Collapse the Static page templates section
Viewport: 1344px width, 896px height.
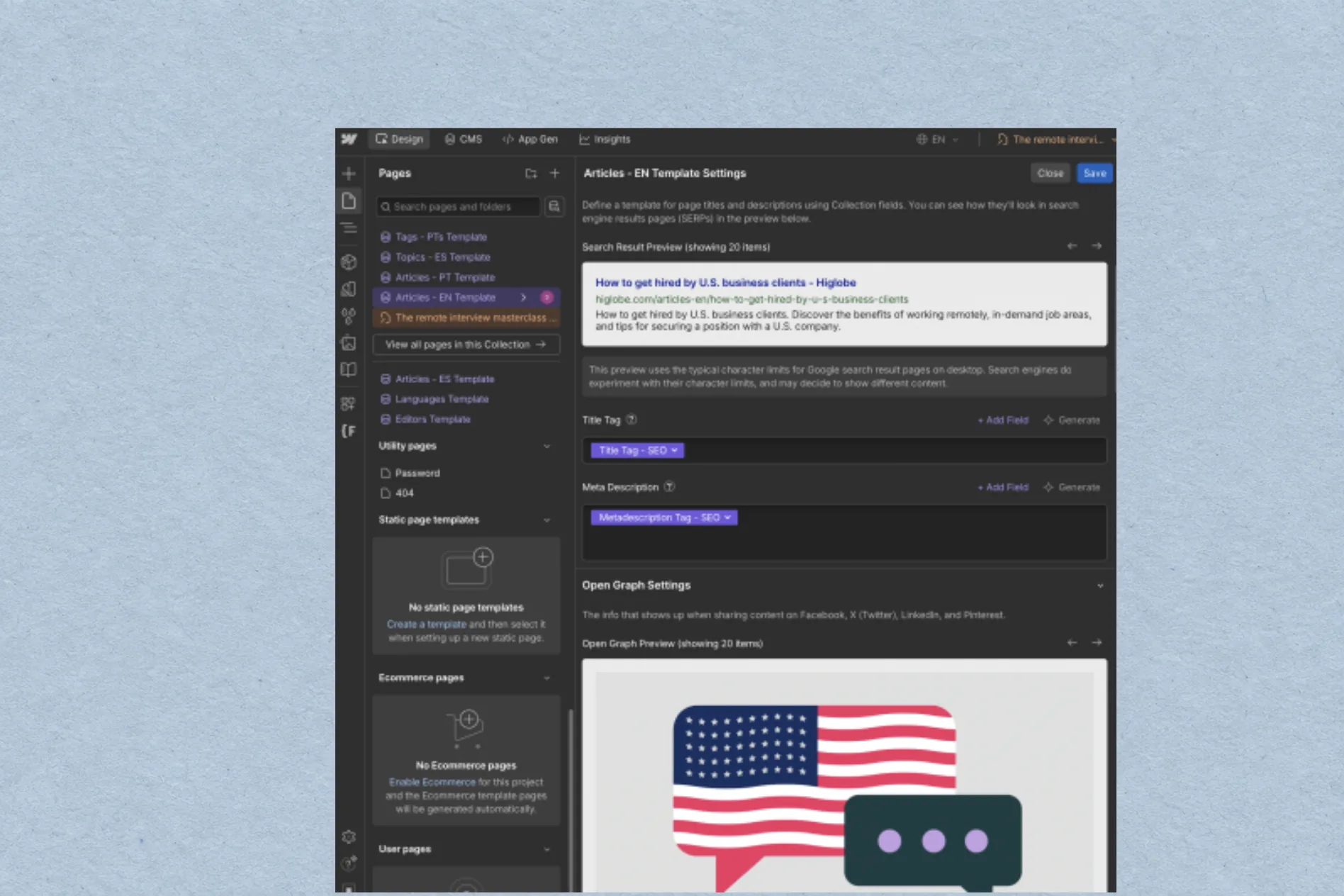tap(547, 520)
